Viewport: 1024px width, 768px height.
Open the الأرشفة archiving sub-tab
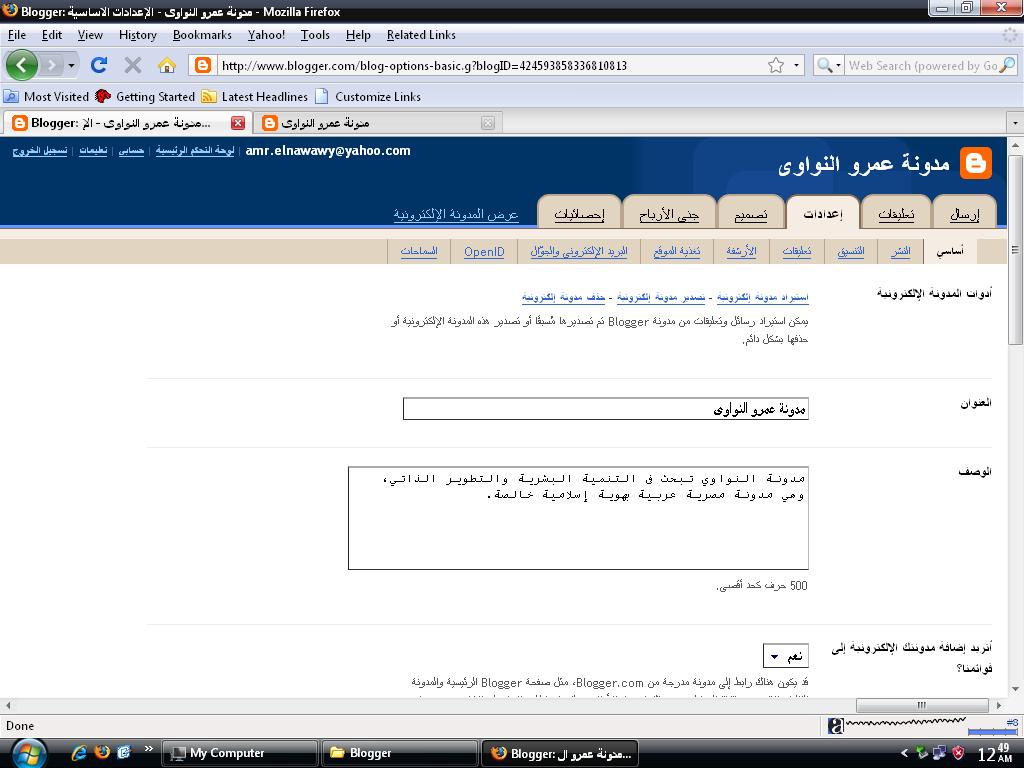pyautogui.click(x=741, y=251)
